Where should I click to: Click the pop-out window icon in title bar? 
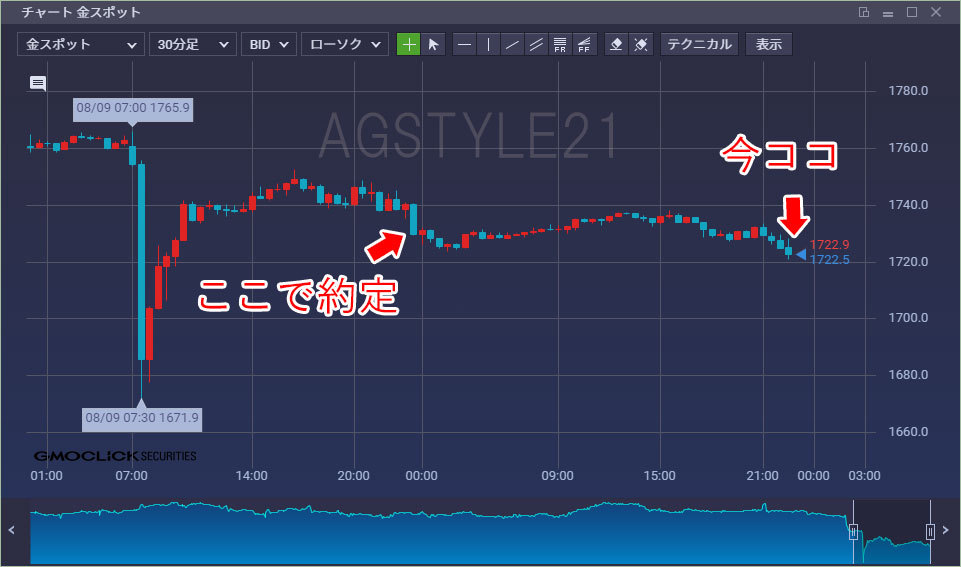pyautogui.click(x=864, y=12)
